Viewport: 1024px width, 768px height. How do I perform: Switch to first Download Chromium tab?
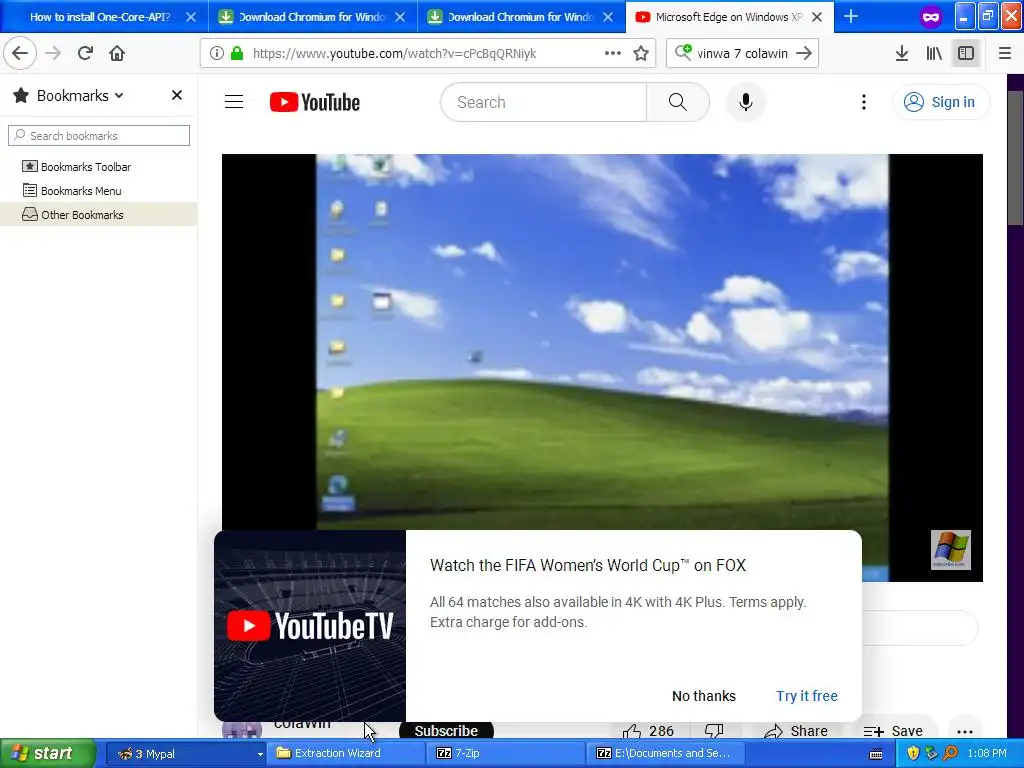pyautogui.click(x=311, y=17)
